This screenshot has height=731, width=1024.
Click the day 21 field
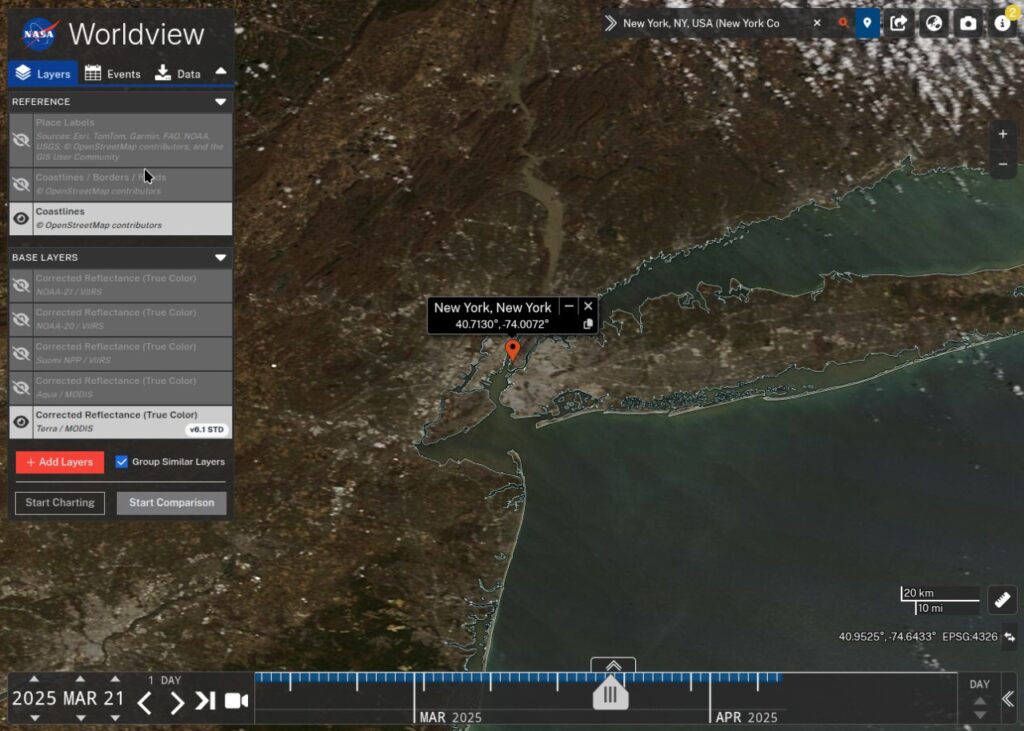point(114,698)
